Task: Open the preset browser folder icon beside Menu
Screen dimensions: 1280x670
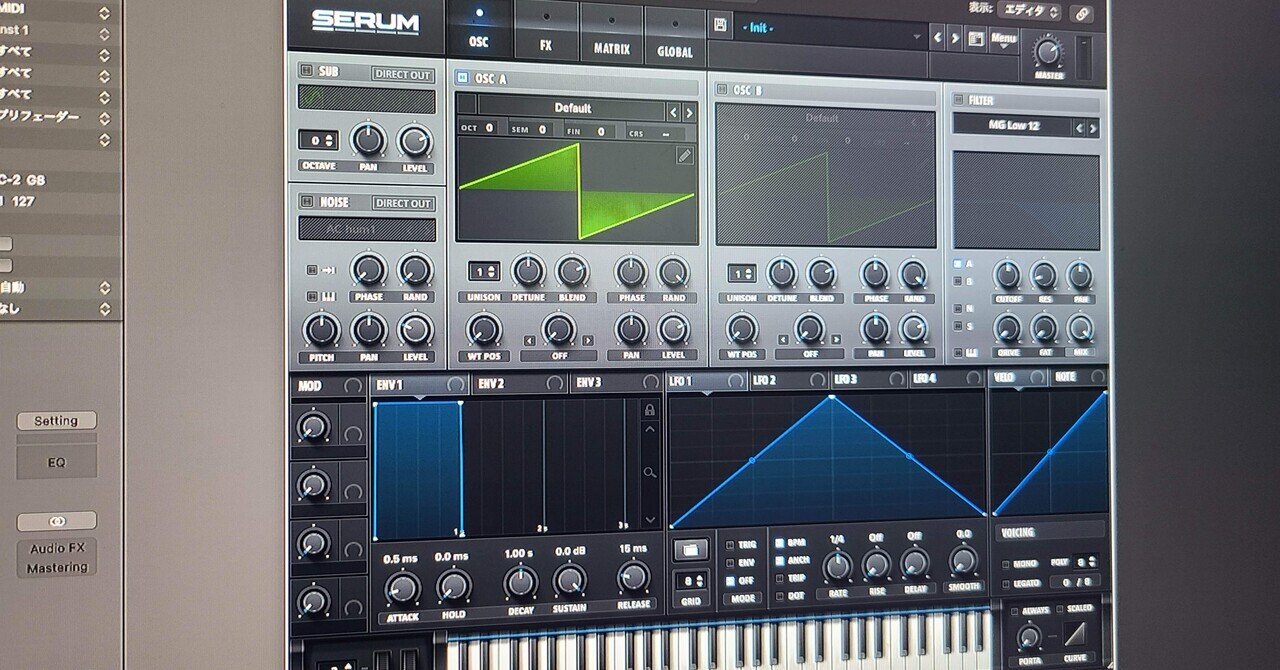Action: click(x=977, y=38)
